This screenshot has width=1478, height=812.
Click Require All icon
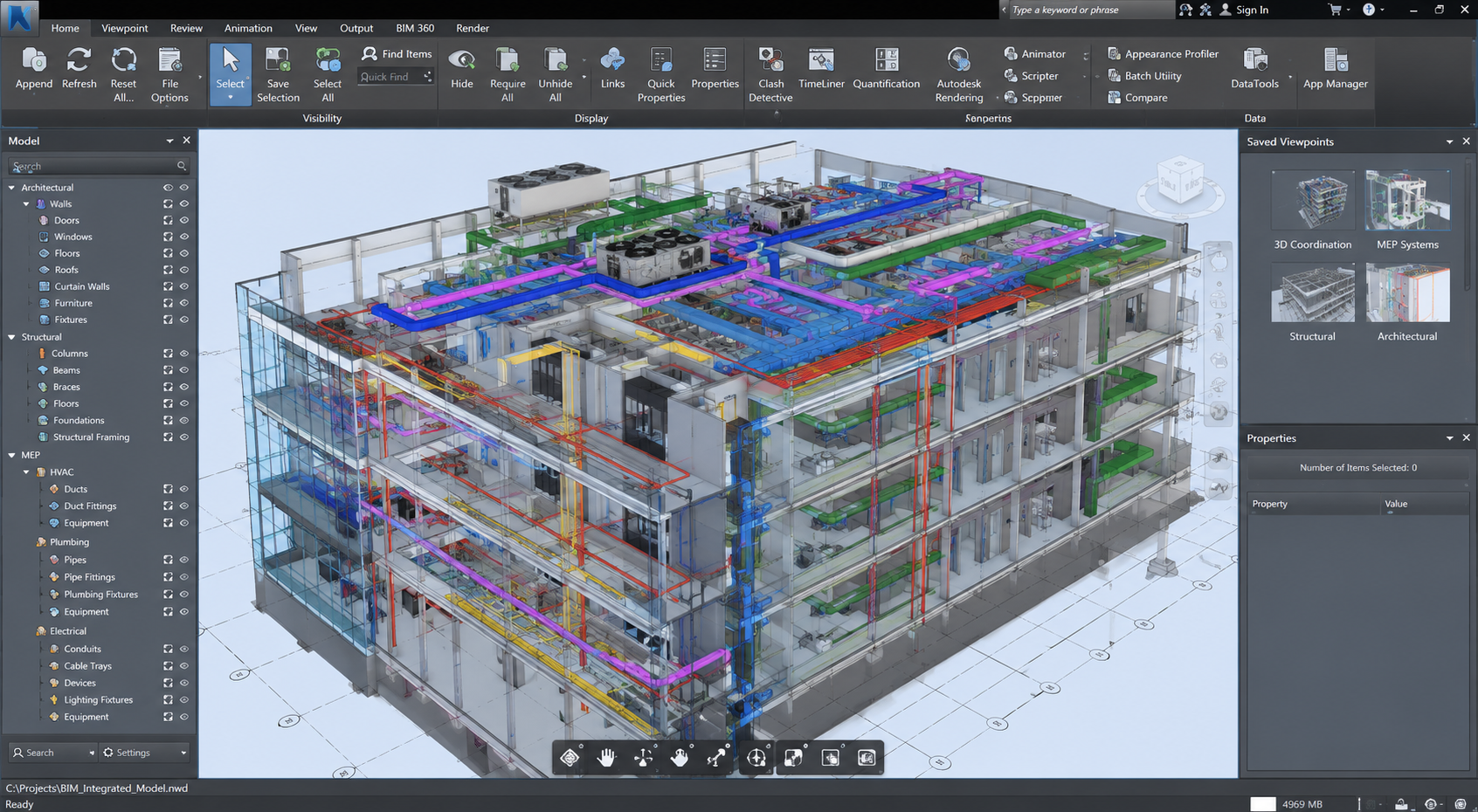tap(508, 59)
